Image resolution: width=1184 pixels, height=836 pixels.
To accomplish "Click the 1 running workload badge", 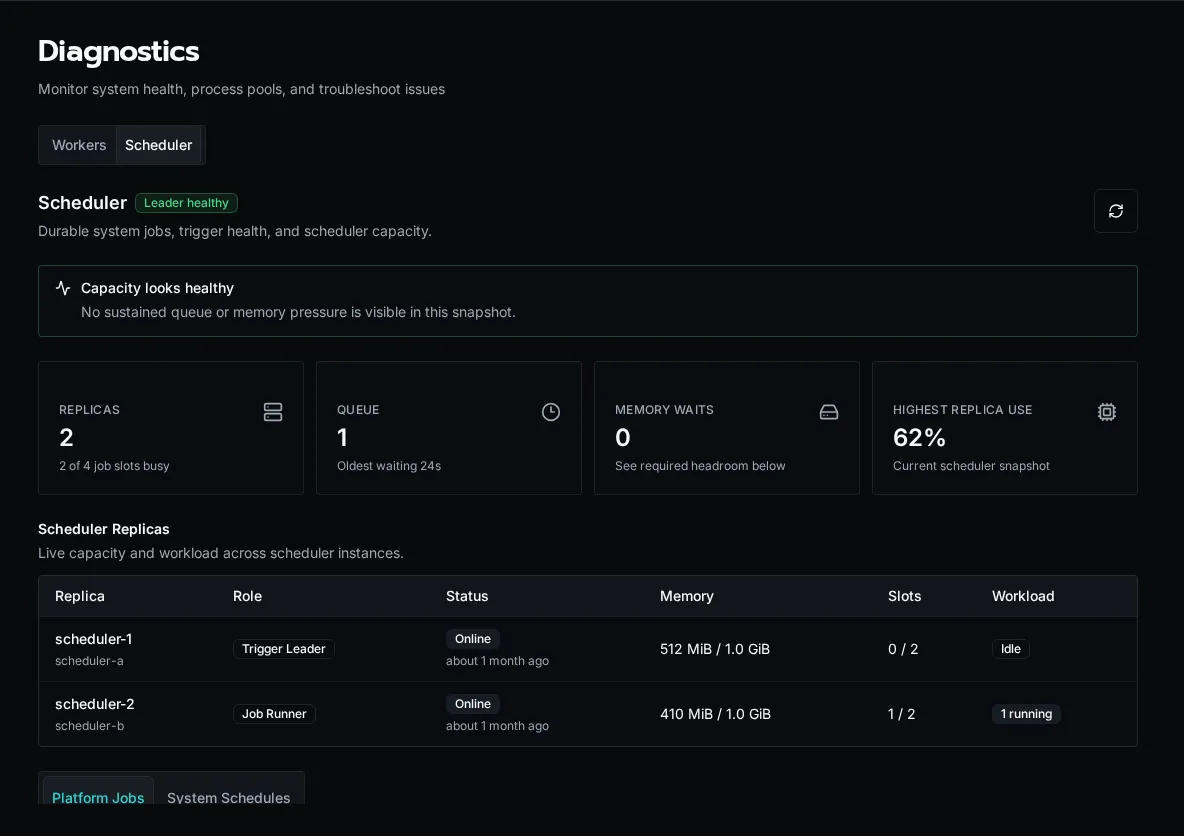I will [1026, 714].
